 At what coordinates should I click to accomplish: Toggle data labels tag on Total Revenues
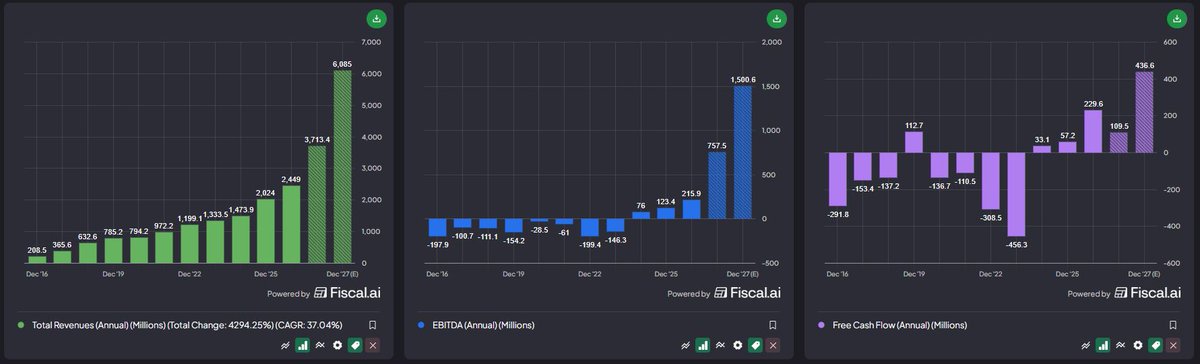tap(355, 345)
